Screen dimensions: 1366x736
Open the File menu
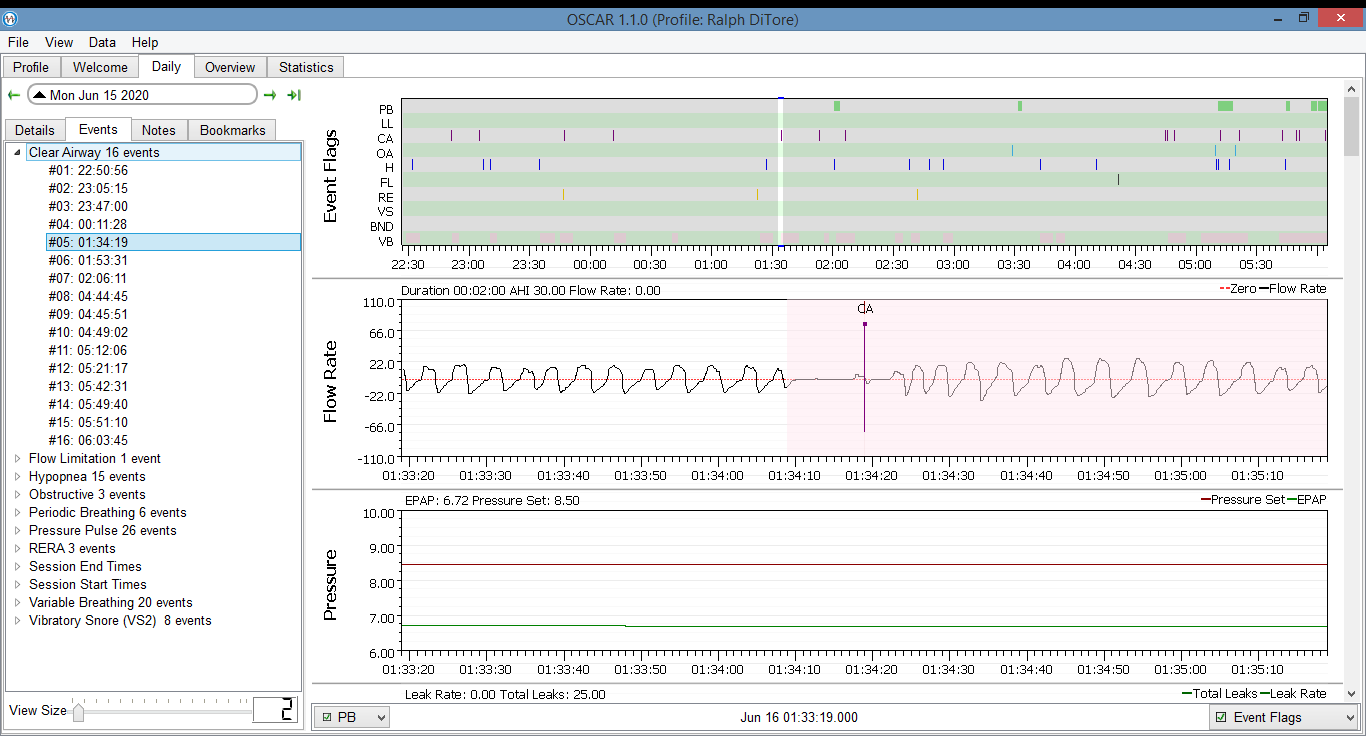18,43
